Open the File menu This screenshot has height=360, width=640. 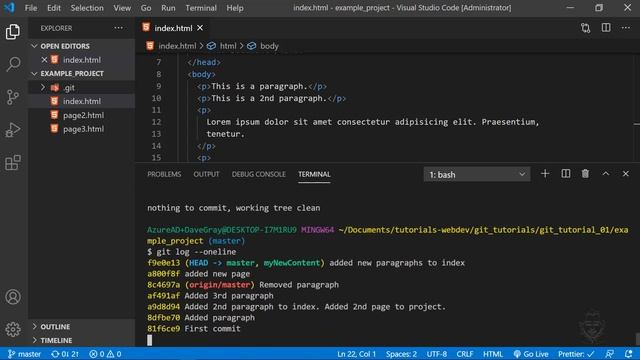click(31, 8)
